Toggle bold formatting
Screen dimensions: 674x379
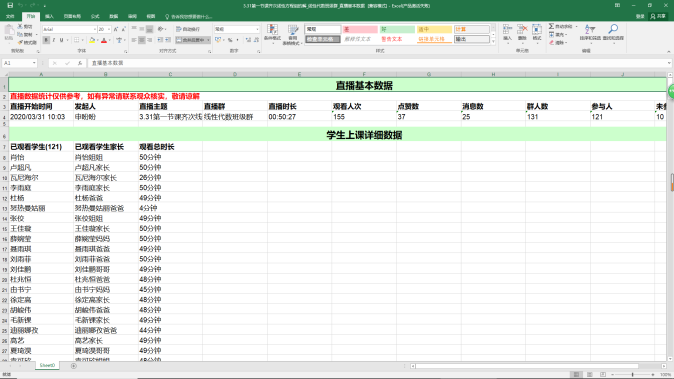pos(46,40)
